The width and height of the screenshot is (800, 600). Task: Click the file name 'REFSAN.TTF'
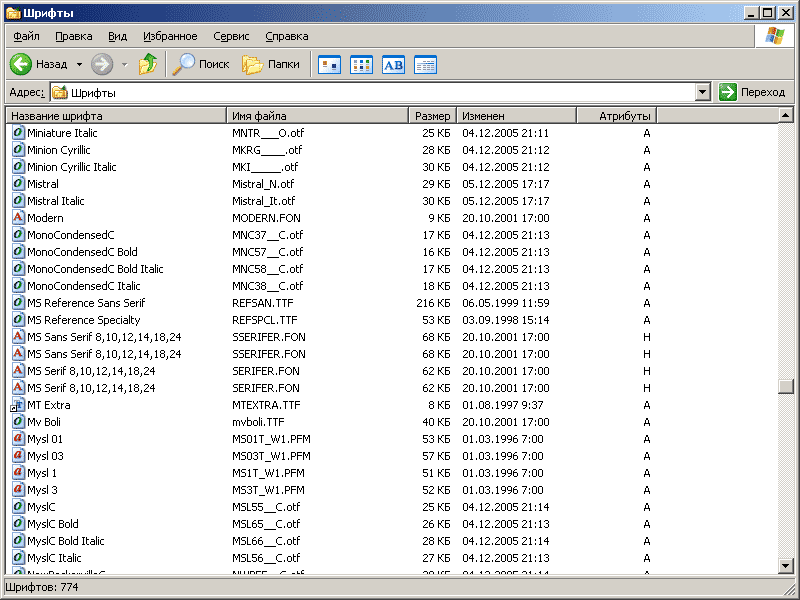[x=263, y=303]
